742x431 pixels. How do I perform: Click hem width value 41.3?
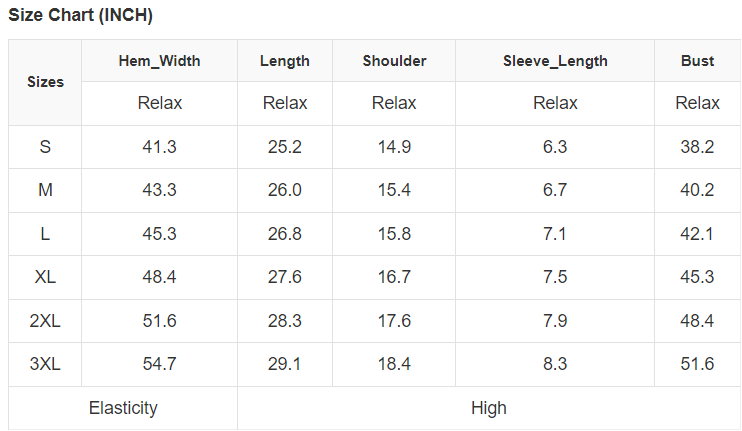[x=159, y=147]
